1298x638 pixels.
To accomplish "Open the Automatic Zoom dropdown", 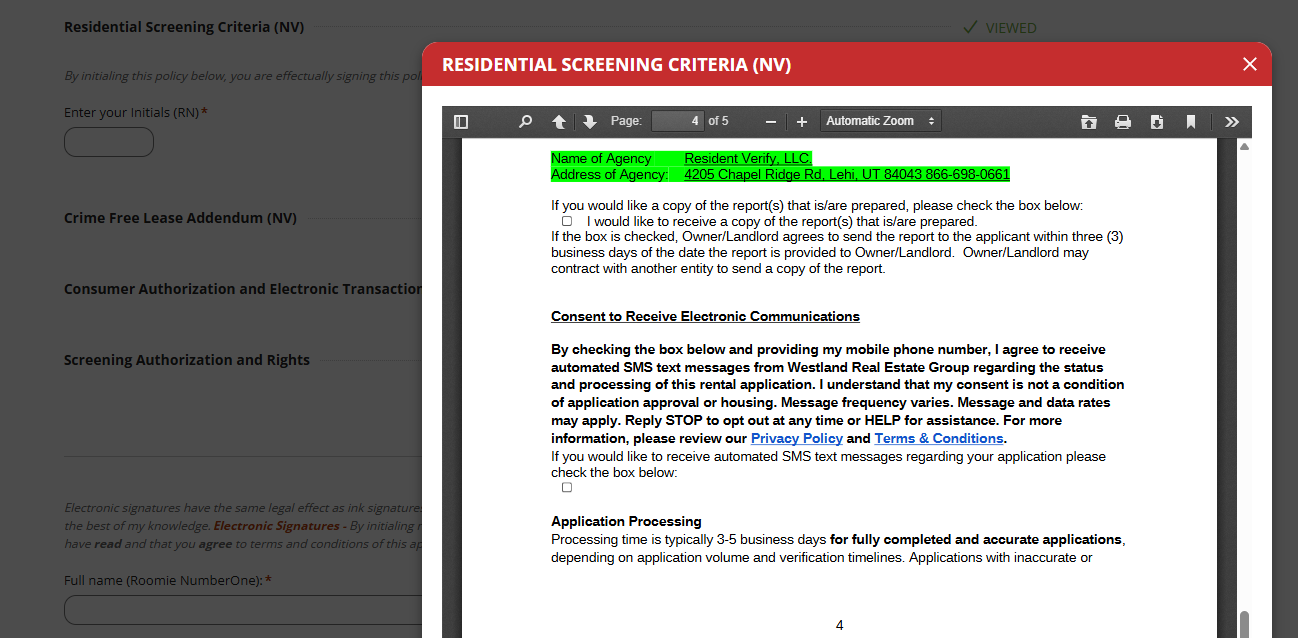I will tap(881, 121).
